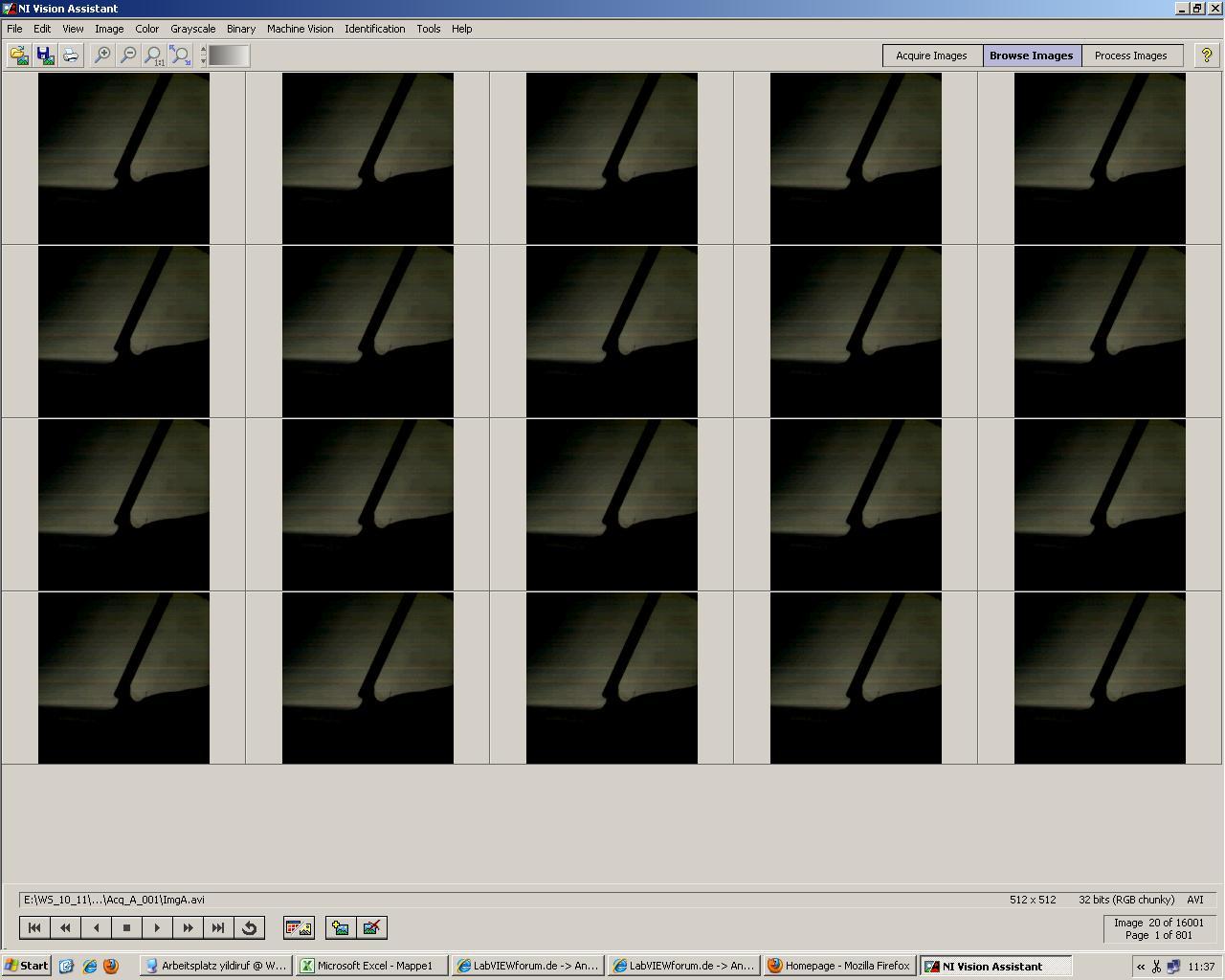The width and height of the screenshot is (1225, 980).
Task: Step back to previous image
Action: pyautogui.click(x=96, y=927)
